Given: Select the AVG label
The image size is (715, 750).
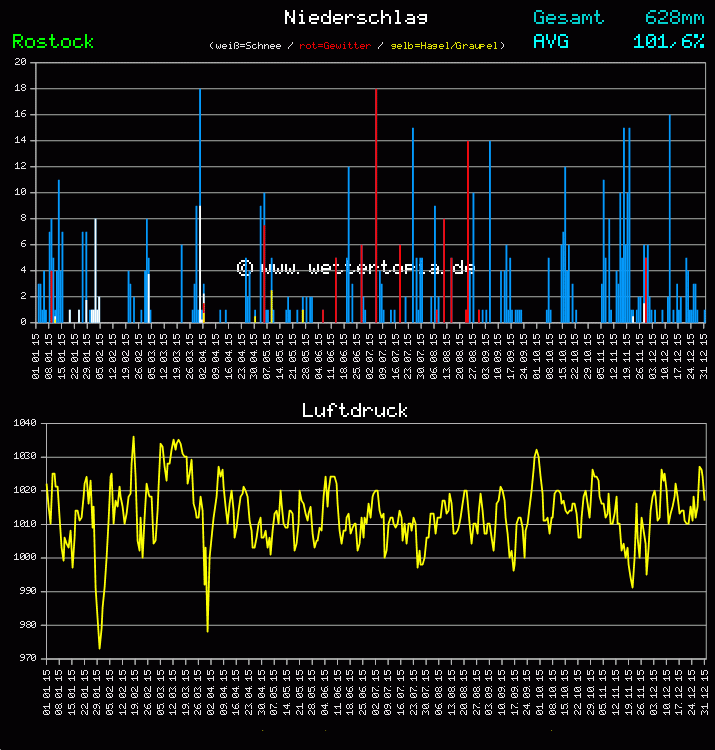Looking at the screenshot, I should click(x=551, y=41).
